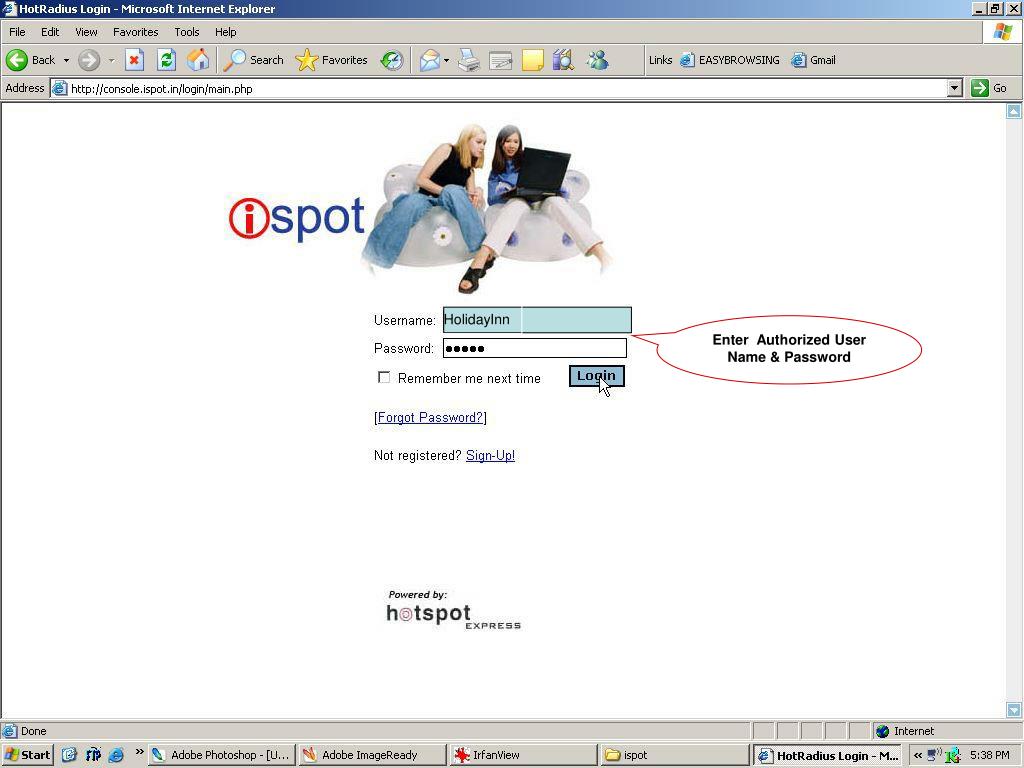Open the Messenger toolbar icon
1024x768 pixels.
coord(597,60)
